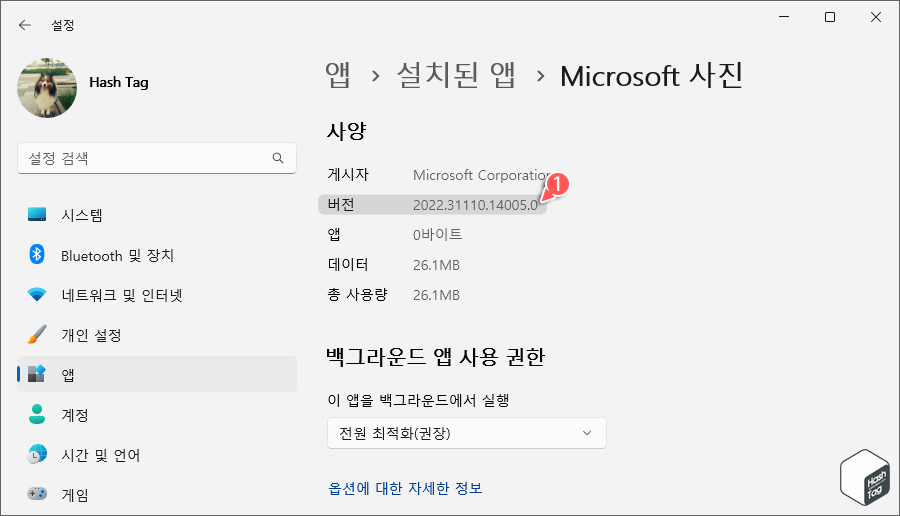Open the 전원 최적화(권장) dropdown
Image resolution: width=900 pixels, height=516 pixels.
point(467,433)
